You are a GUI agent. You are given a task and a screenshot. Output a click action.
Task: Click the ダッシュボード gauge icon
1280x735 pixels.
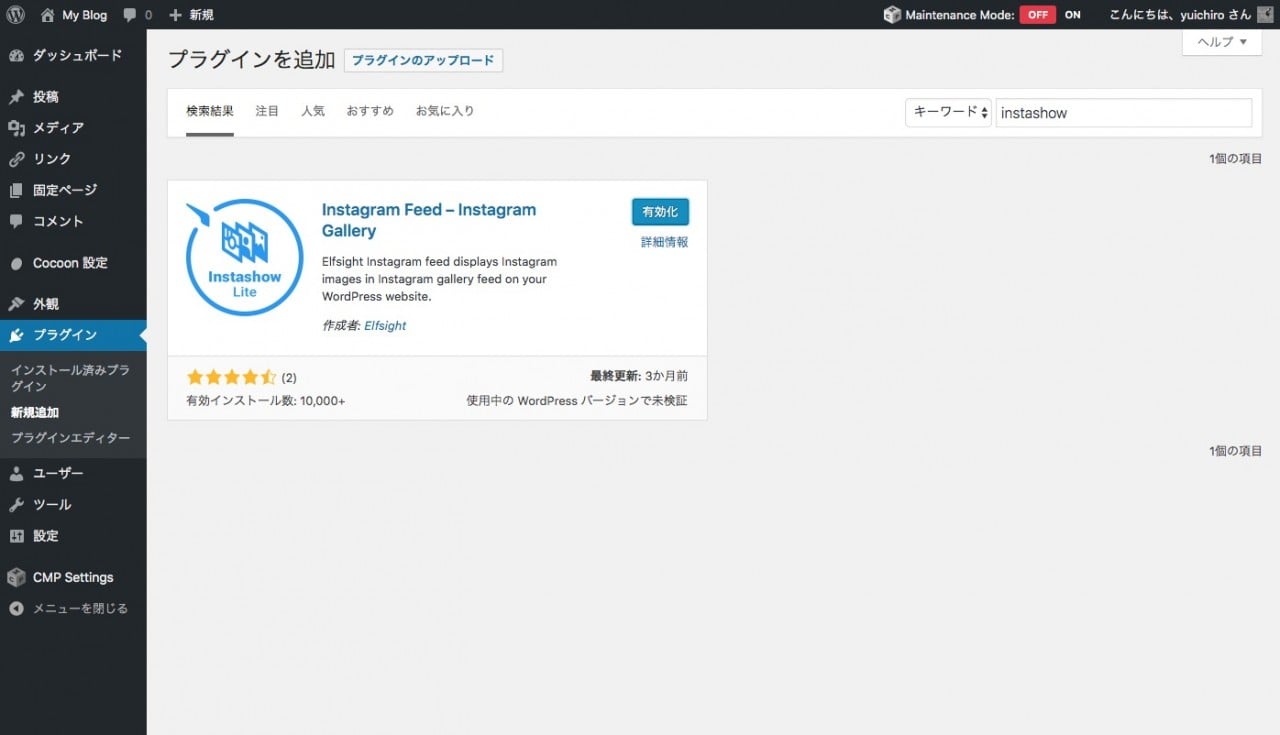pos(16,55)
